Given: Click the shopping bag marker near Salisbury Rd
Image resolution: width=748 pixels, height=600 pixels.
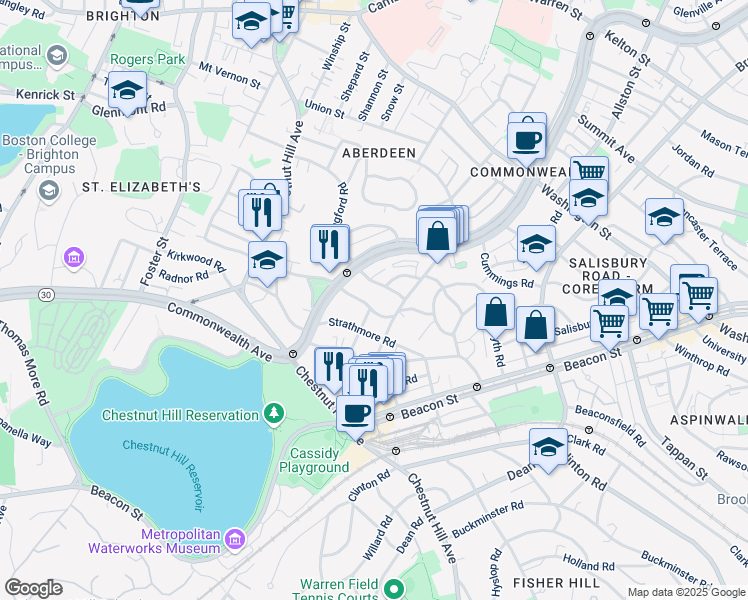Looking at the screenshot, I should pyautogui.click(x=535, y=327).
